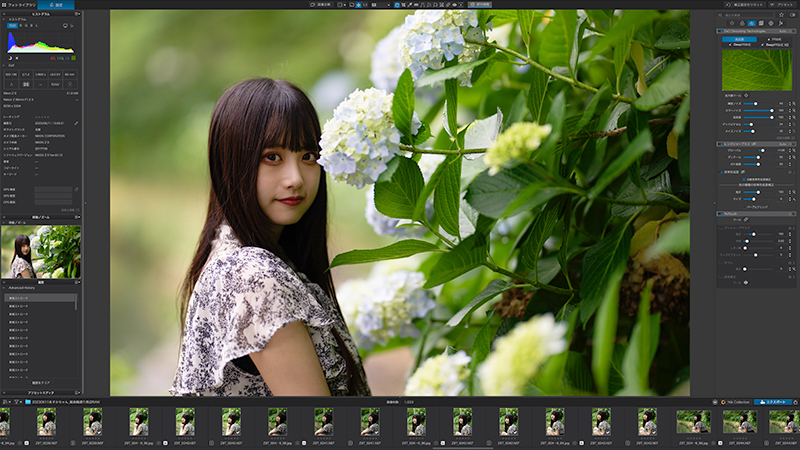Screen dimensions: 800x450
Task: Click the 1:1 zoom icon in toolbar
Action: tap(365, 5)
